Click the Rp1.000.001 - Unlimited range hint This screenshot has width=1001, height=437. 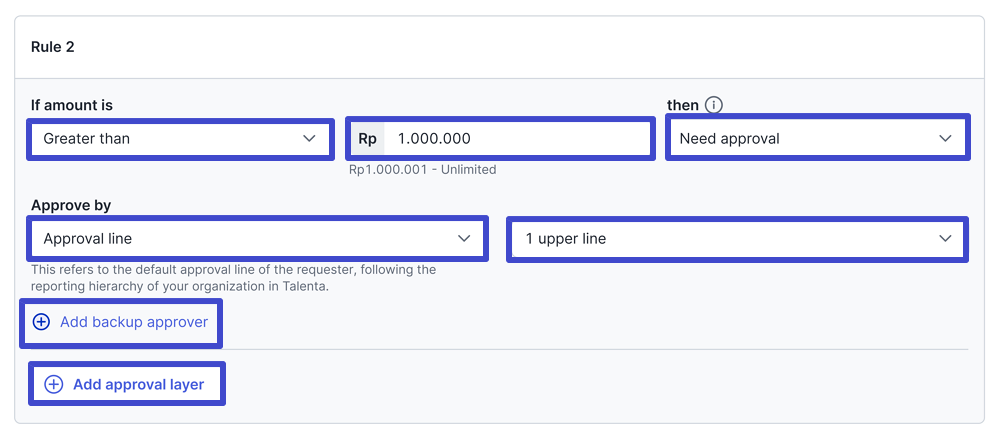click(x=423, y=170)
